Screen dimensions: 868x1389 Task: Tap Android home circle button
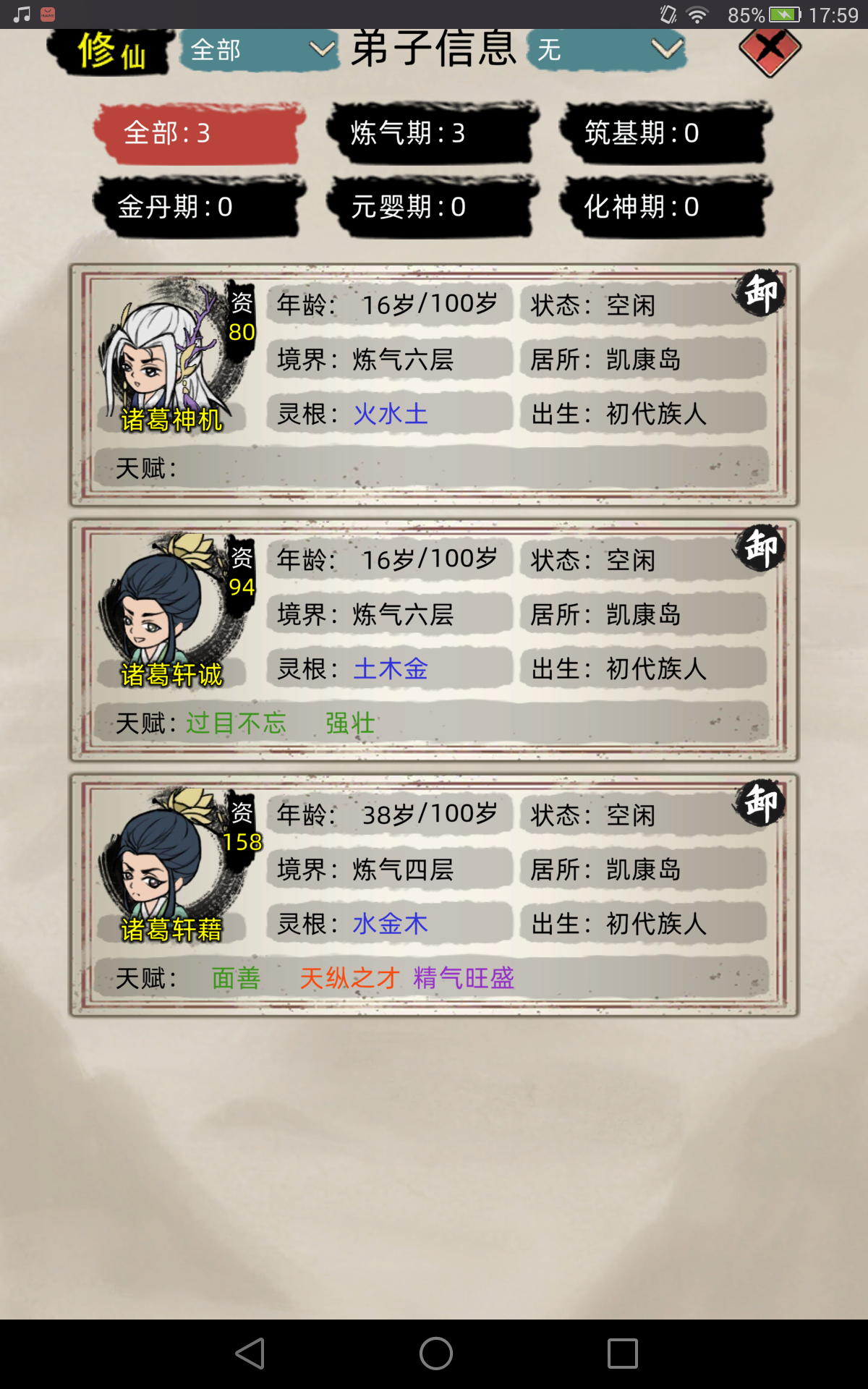tap(435, 1353)
